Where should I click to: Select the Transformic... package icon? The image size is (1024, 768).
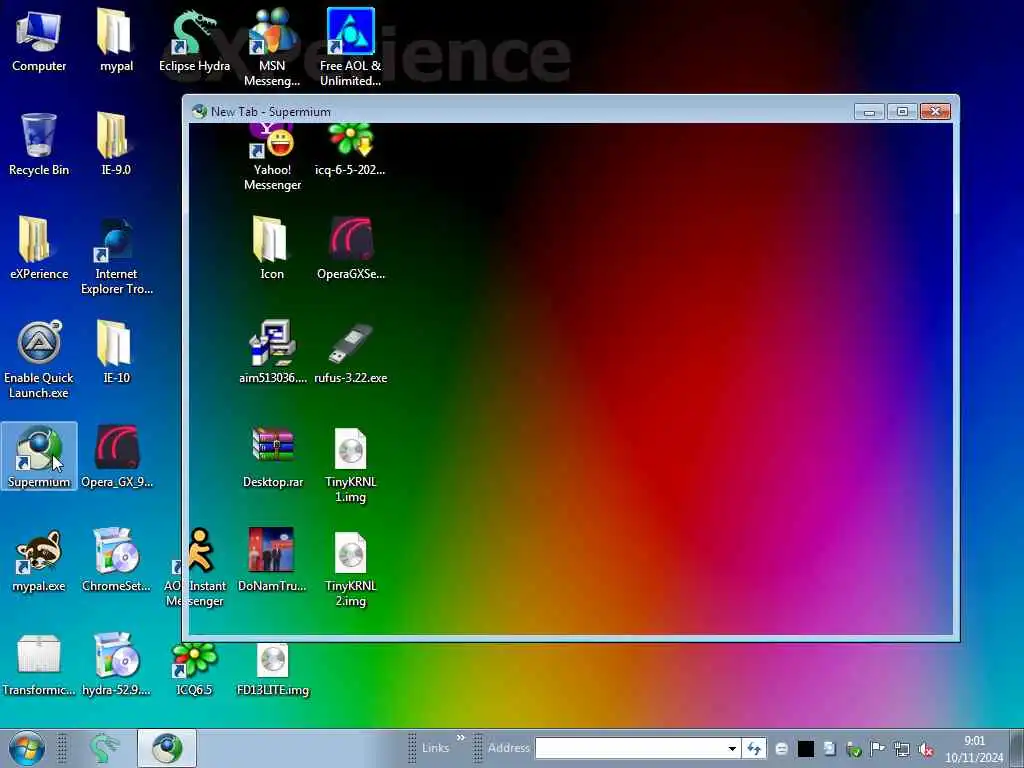(39, 664)
